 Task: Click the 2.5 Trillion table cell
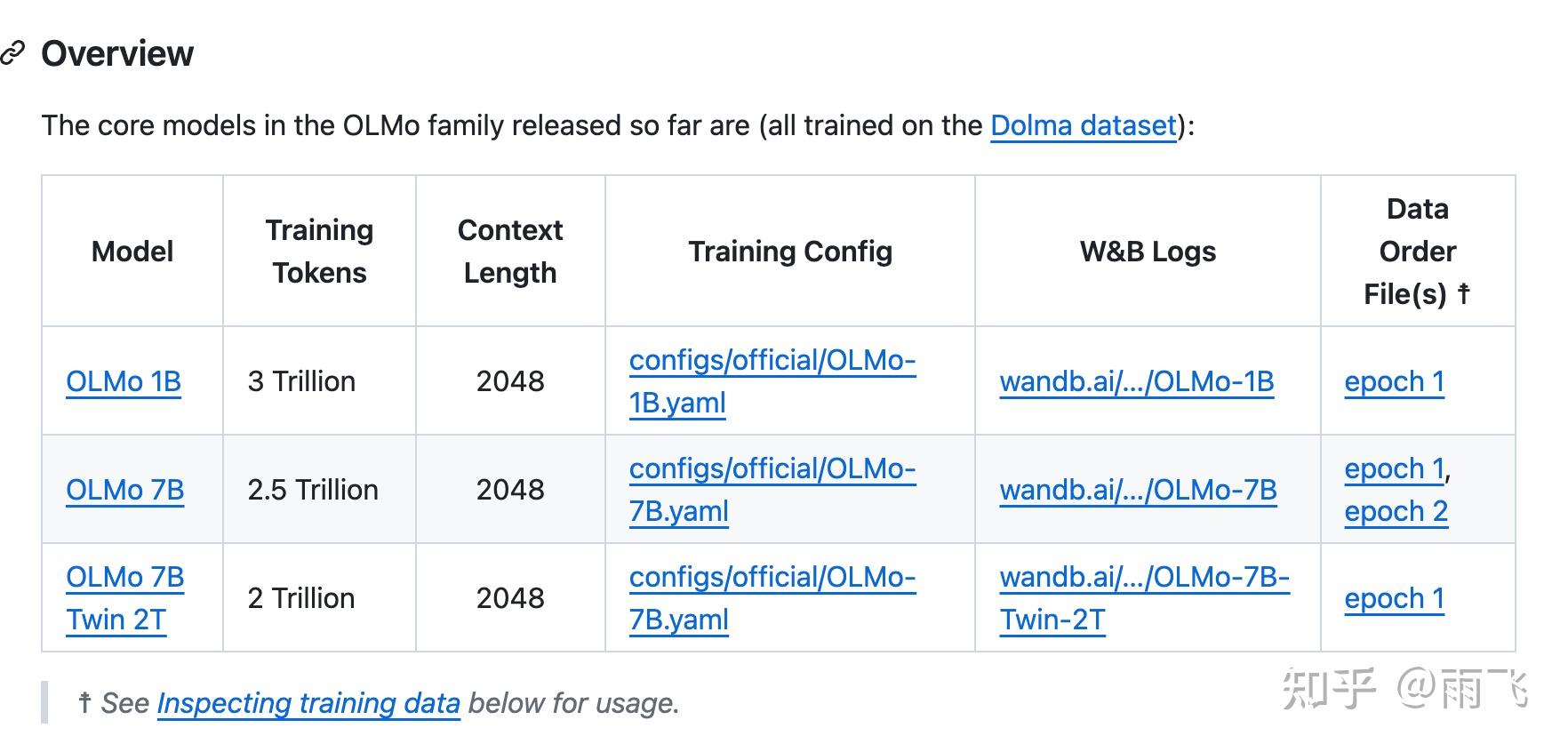(x=313, y=490)
